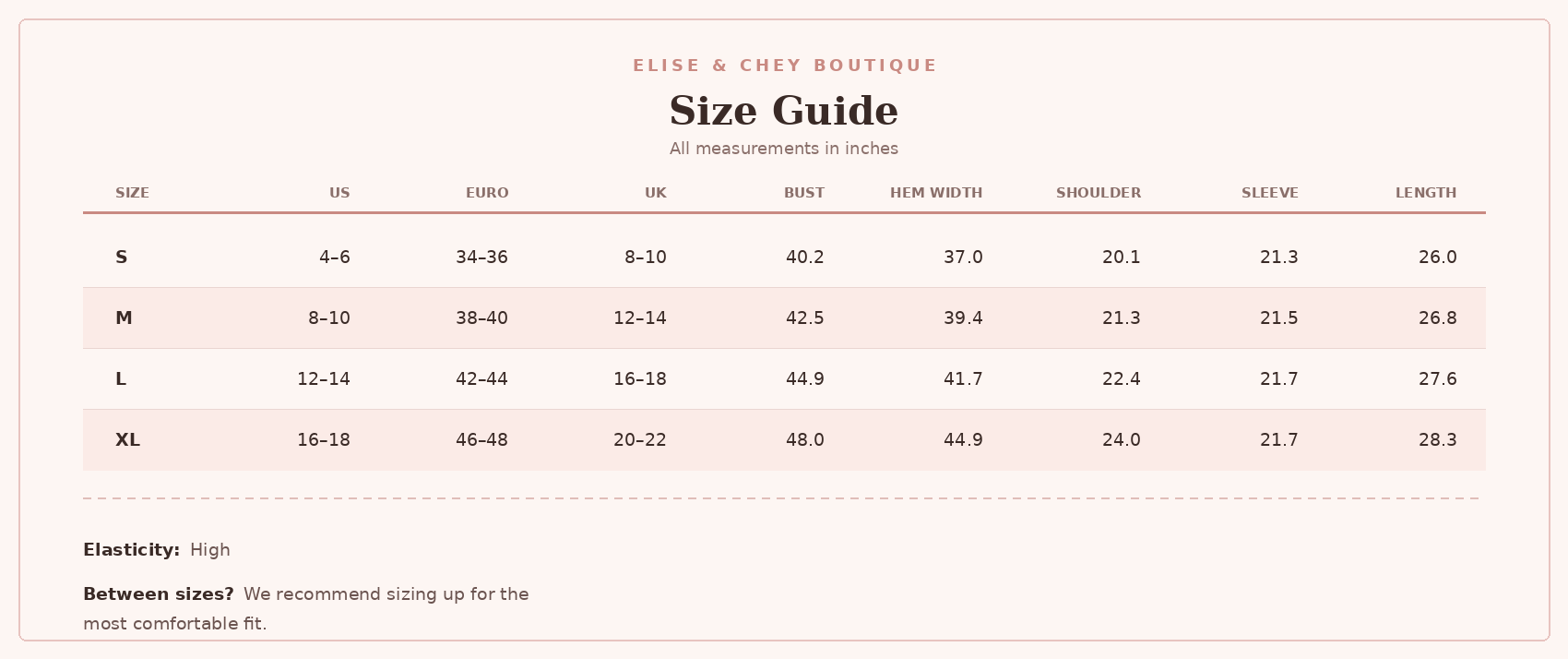Click the Elasticity label
The image size is (1568, 659).
131,550
